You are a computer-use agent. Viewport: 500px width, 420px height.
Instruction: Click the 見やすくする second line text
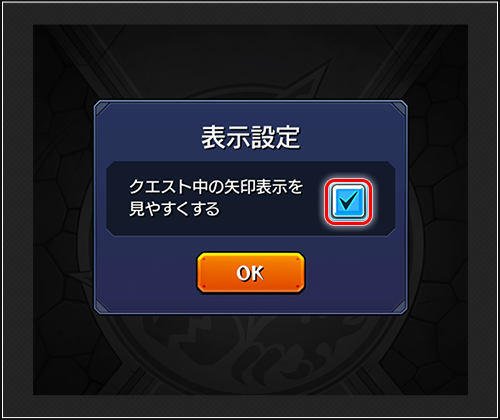point(174,209)
